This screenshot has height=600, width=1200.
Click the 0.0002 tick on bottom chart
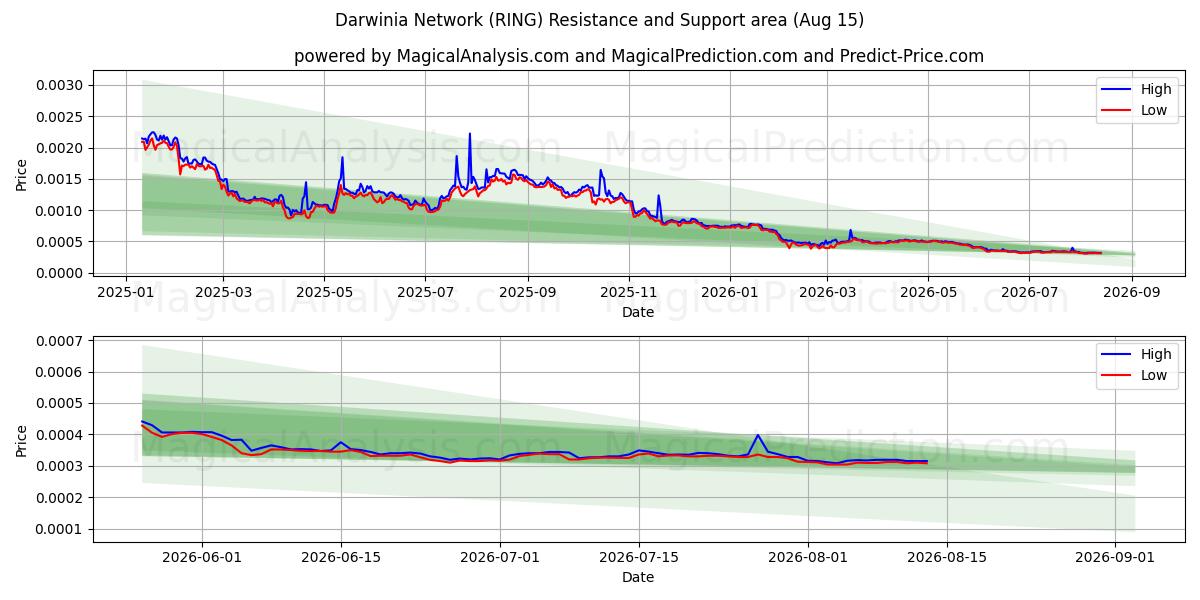(60, 498)
